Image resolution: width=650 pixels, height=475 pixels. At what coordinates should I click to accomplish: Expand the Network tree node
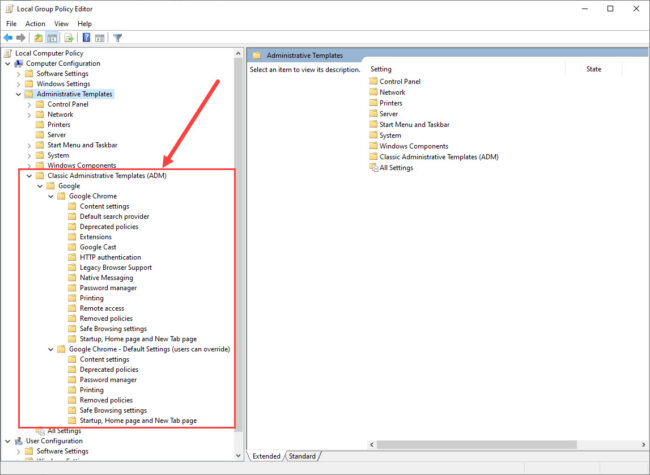tap(29, 114)
